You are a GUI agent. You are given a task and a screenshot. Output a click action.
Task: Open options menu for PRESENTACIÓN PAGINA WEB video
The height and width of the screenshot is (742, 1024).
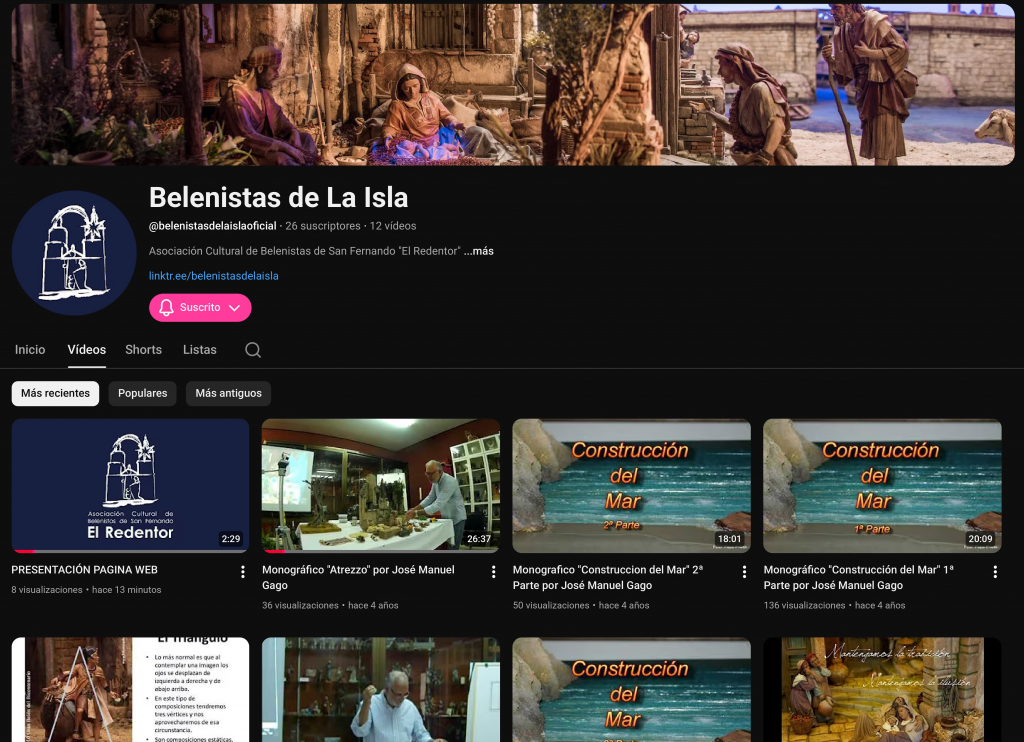click(x=243, y=572)
